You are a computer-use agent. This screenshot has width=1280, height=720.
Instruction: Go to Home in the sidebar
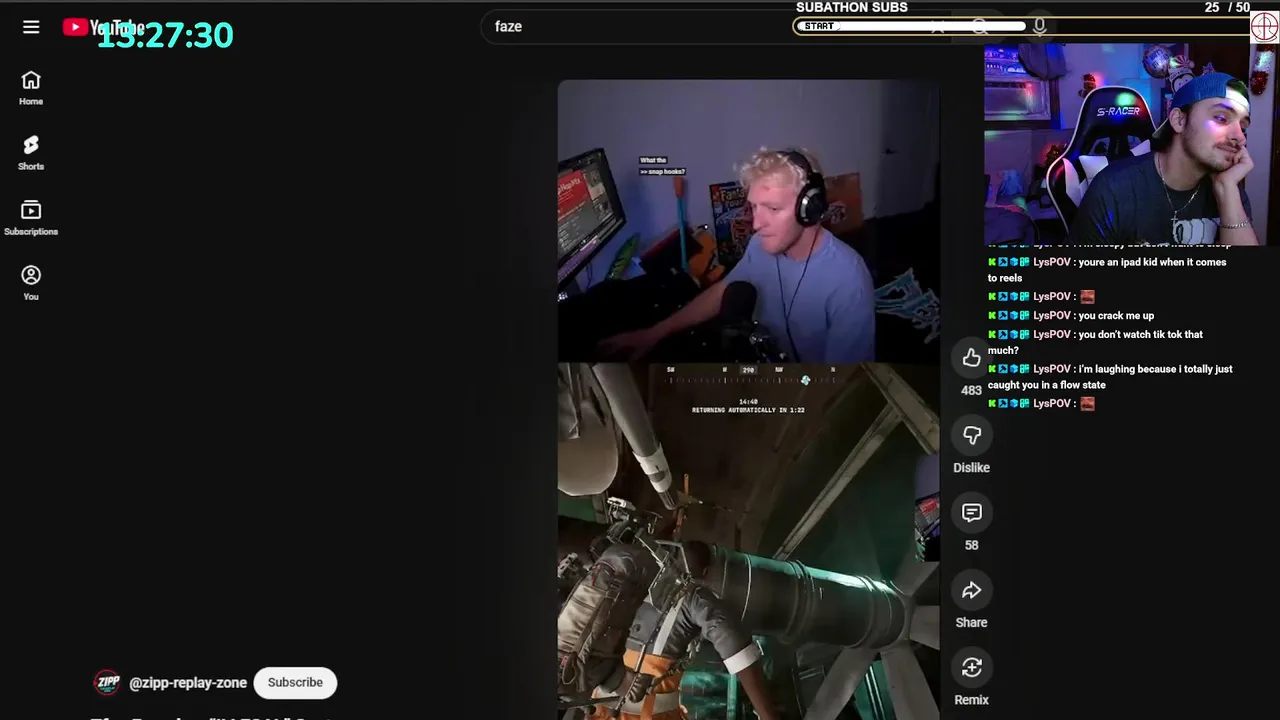(31, 88)
